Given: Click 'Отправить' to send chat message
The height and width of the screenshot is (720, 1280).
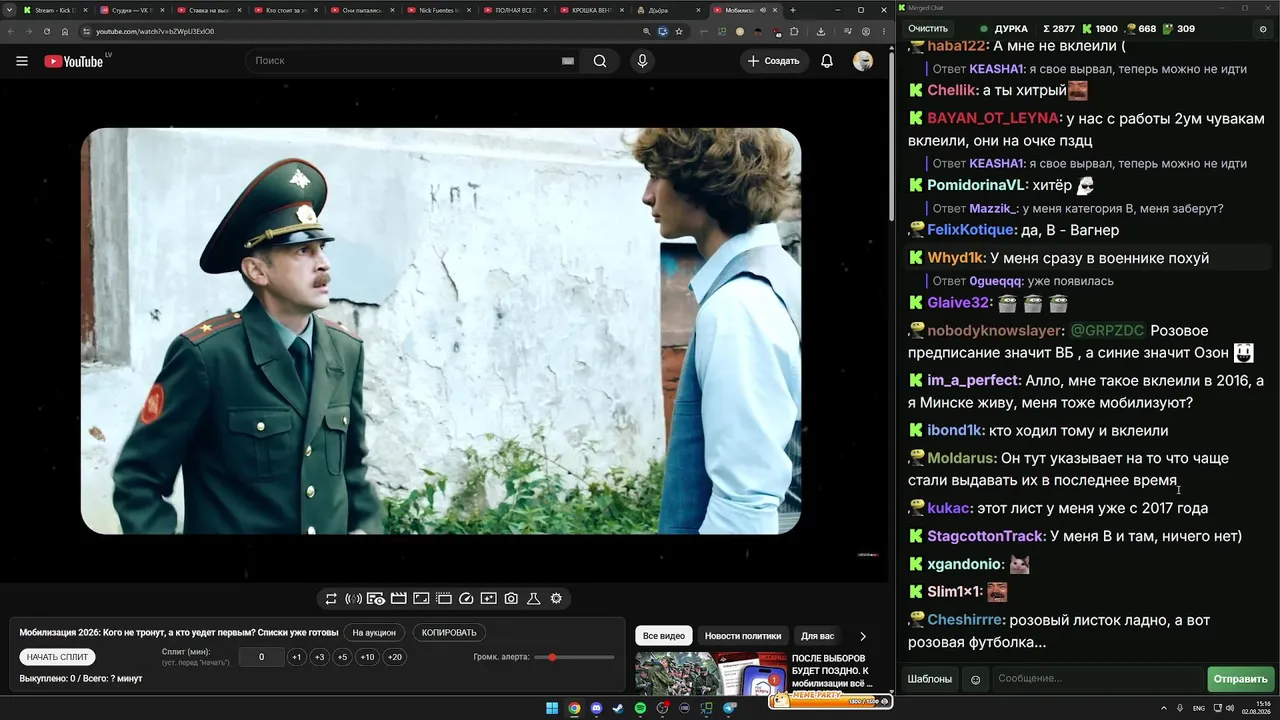Looking at the screenshot, I should pyautogui.click(x=1240, y=680).
